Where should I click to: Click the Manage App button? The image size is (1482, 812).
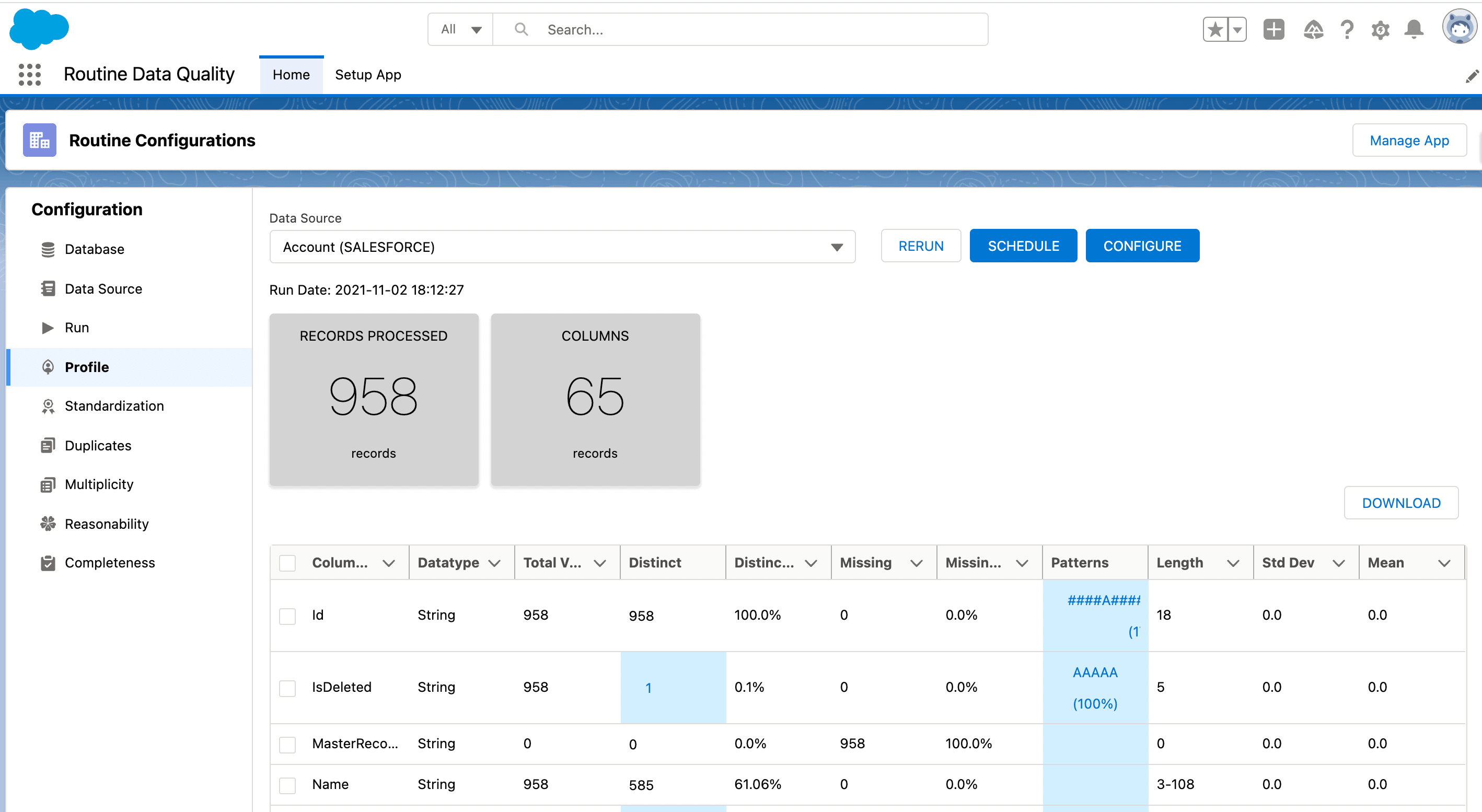[1409, 140]
